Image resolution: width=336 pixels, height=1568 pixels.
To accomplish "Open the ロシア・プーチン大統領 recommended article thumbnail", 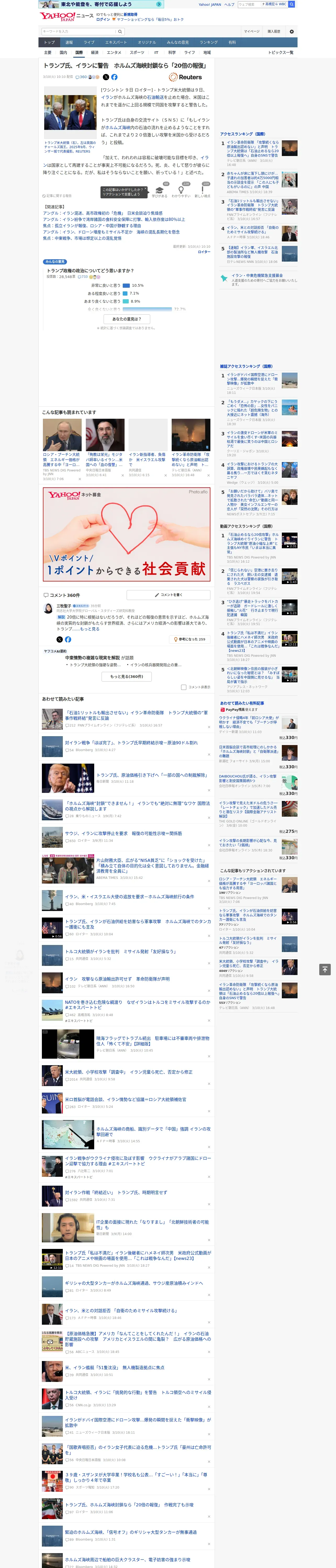I will (x=62, y=435).
